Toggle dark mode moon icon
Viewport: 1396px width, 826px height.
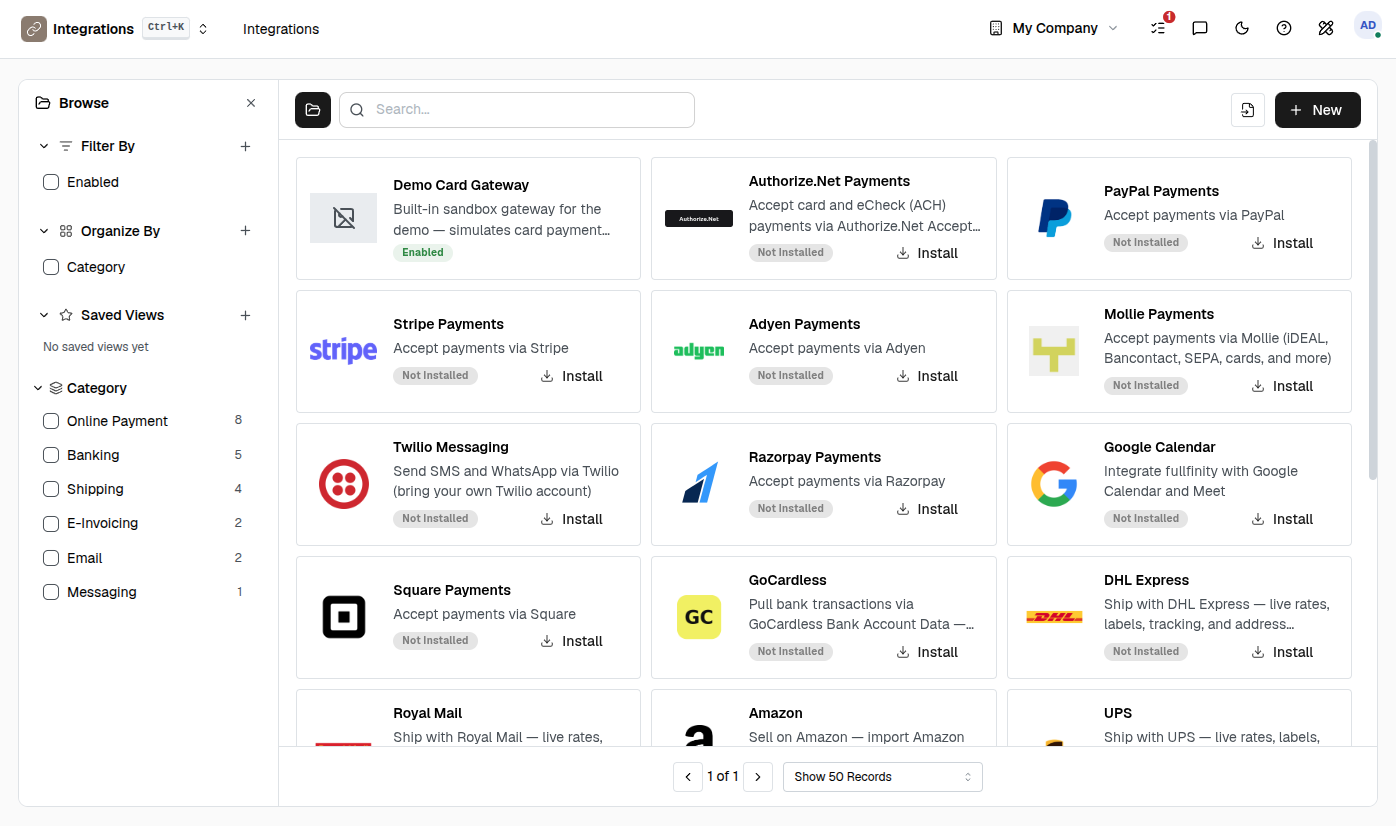pos(1242,28)
